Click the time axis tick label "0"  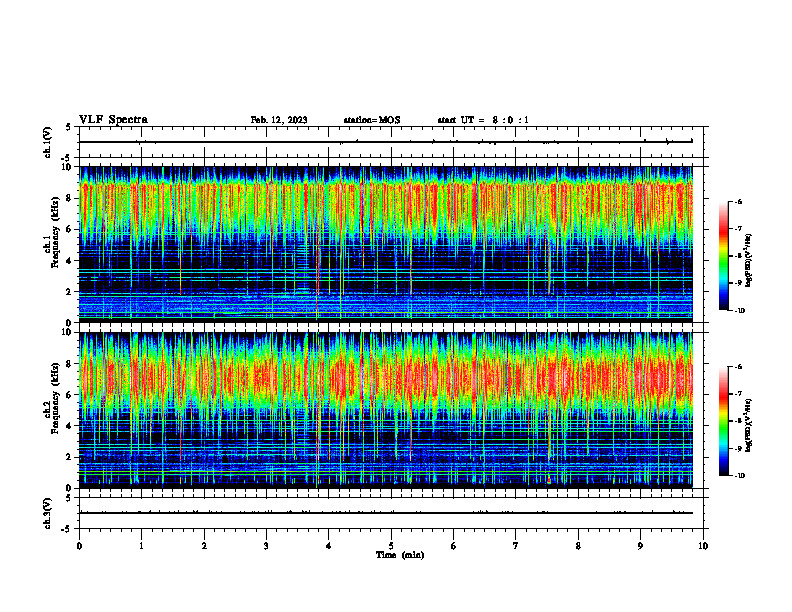click(79, 546)
